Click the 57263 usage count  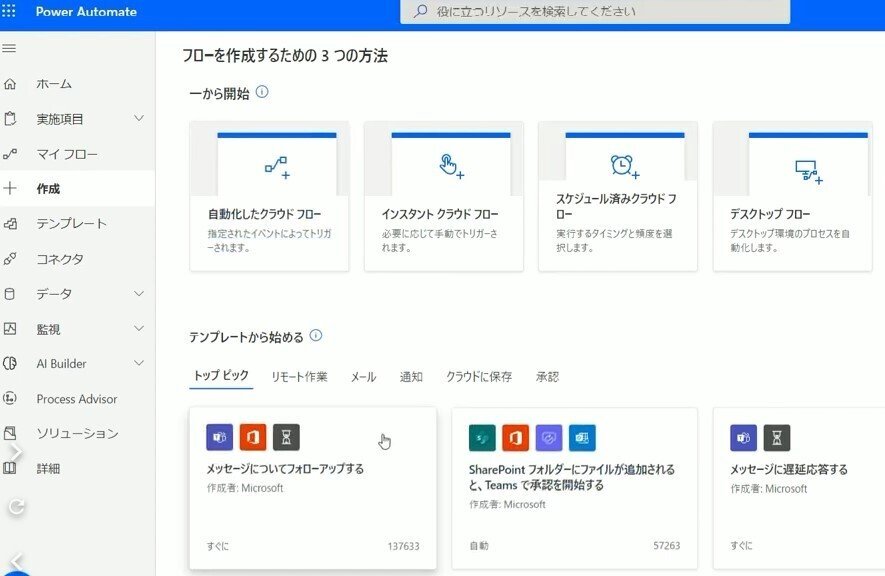[x=667, y=546]
